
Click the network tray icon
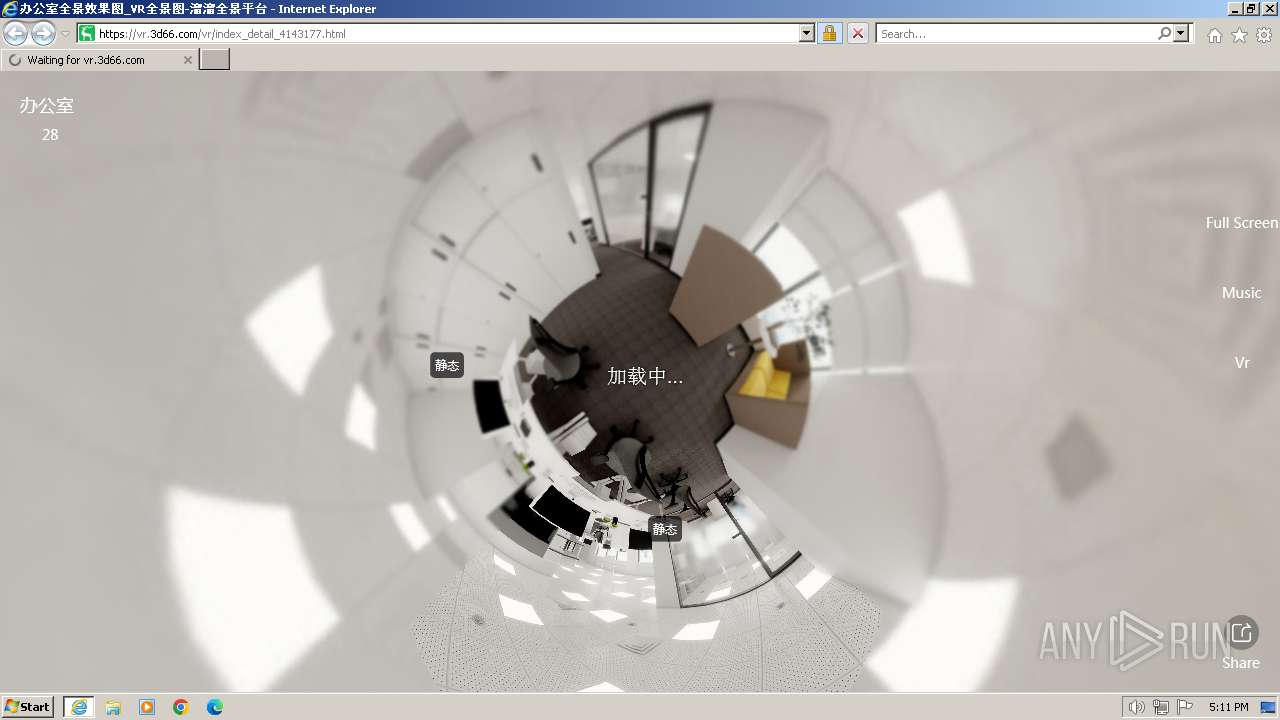[1161, 707]
